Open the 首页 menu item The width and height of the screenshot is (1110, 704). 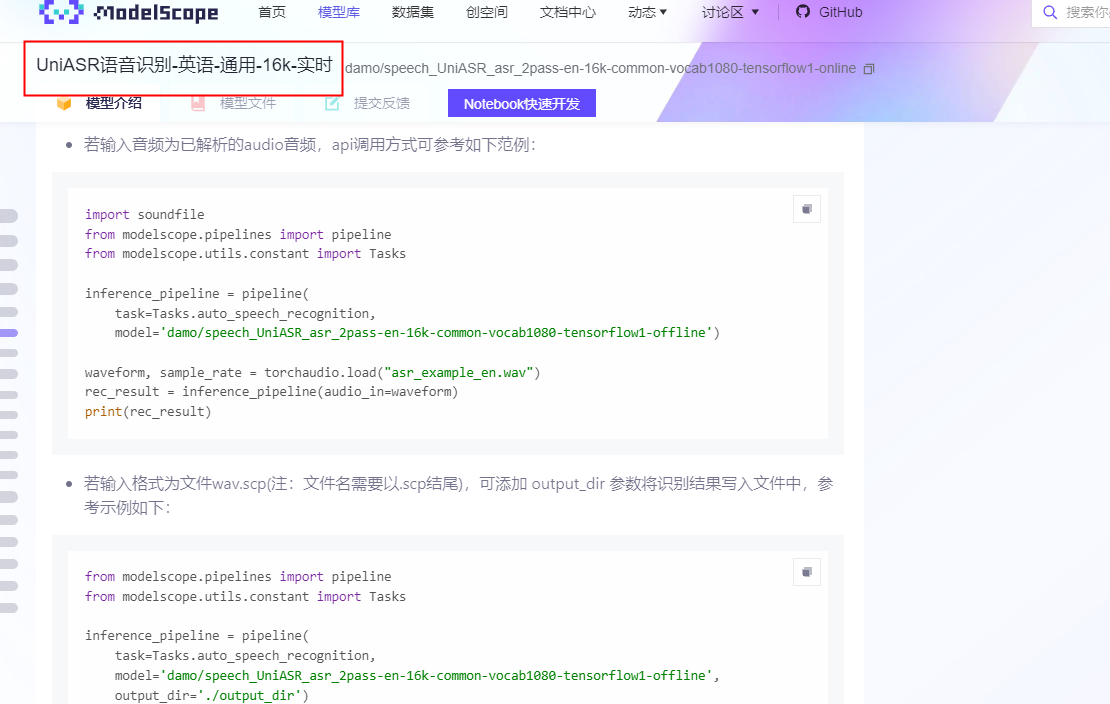(272, 12)
